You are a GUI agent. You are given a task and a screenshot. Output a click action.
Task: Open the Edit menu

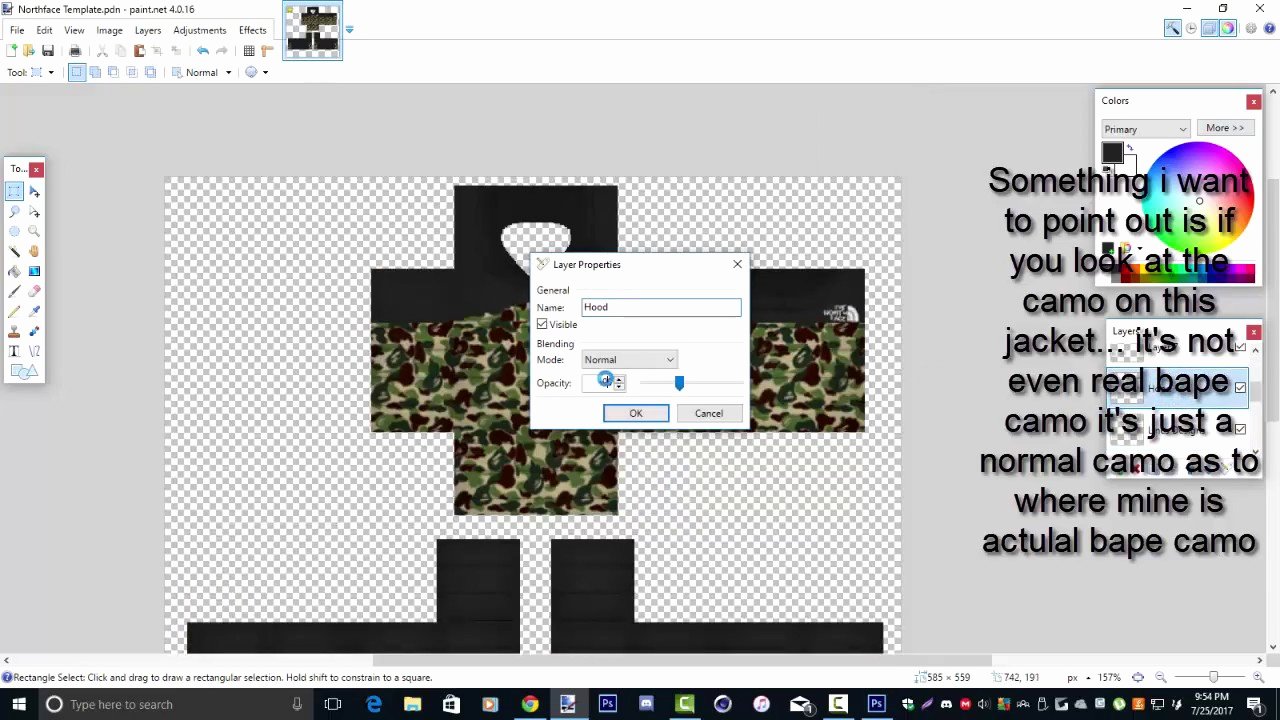point(44,30)
